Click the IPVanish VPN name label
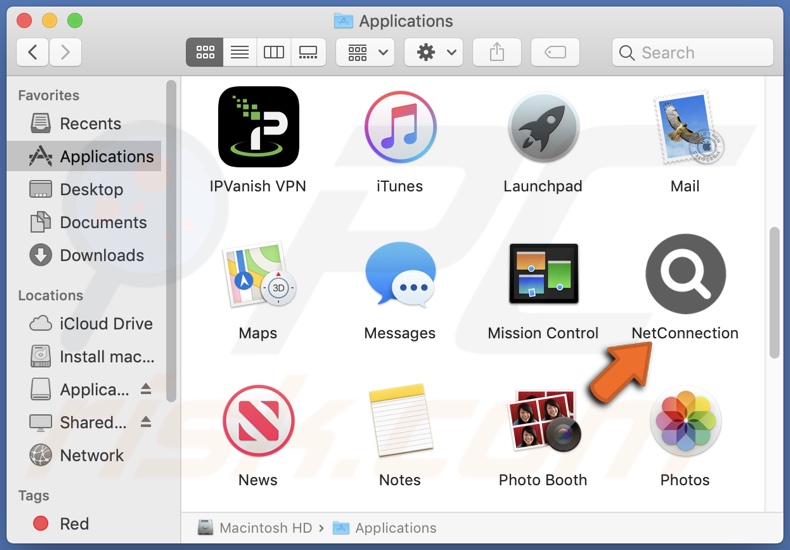 (258, 186)
